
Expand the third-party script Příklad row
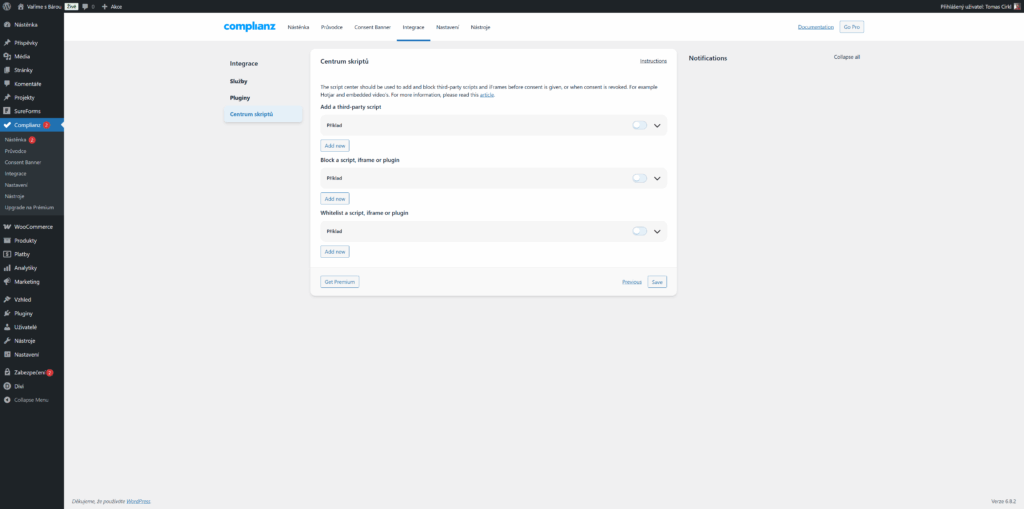tap(657, 125)
